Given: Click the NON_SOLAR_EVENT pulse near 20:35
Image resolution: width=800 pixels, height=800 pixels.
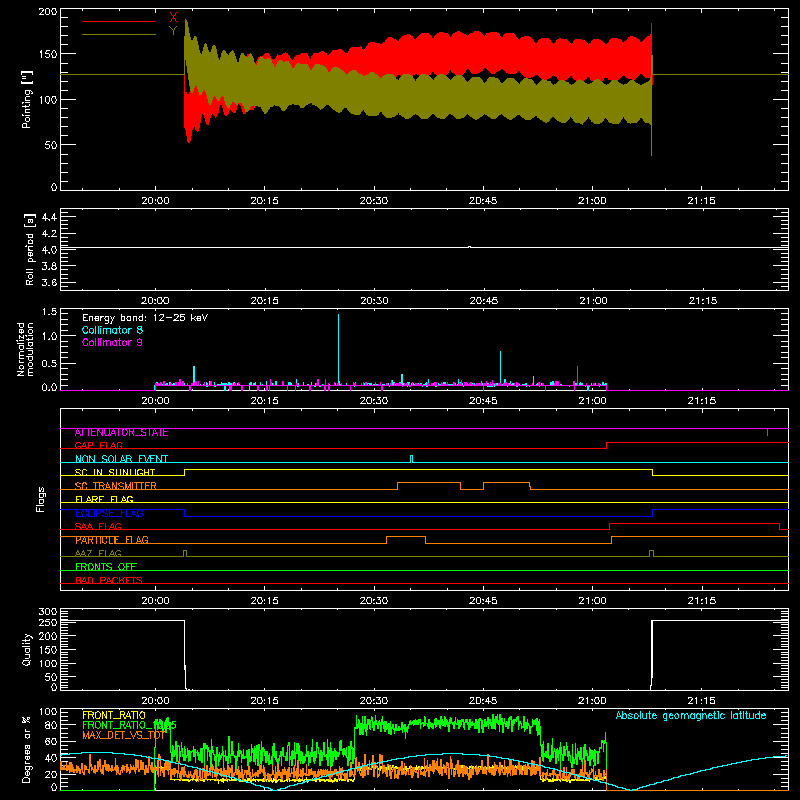Looking at the screenshot, I should click(412, 459).
